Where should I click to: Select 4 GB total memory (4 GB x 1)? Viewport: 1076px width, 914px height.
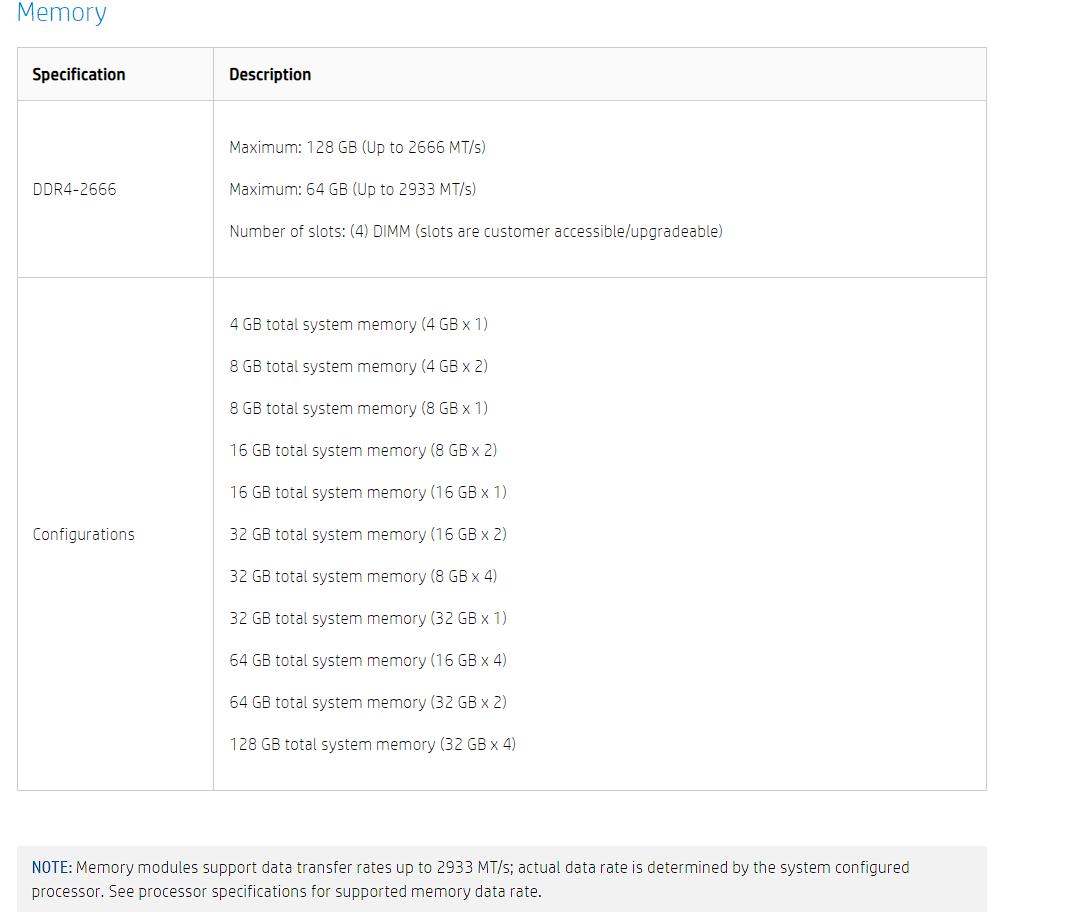(x=359, y=325)
